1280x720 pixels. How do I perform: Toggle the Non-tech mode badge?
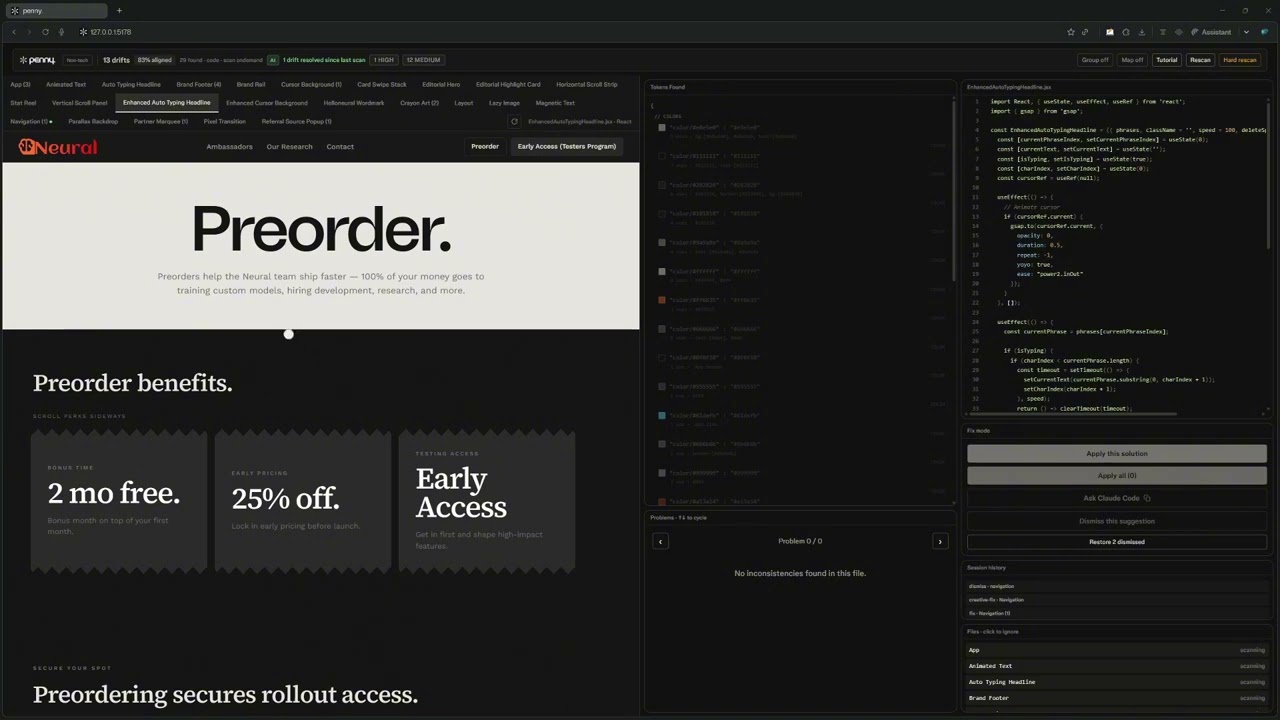tap(78, 60)
